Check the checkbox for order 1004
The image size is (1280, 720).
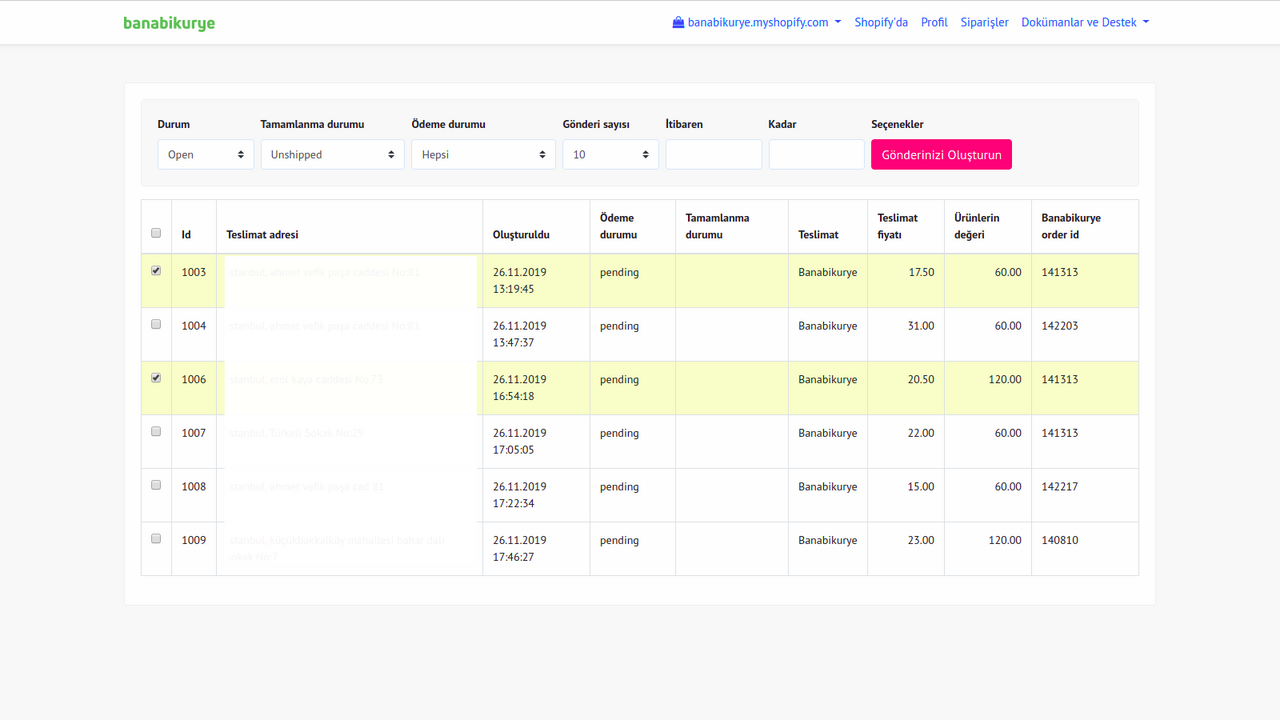click(156, 324)
